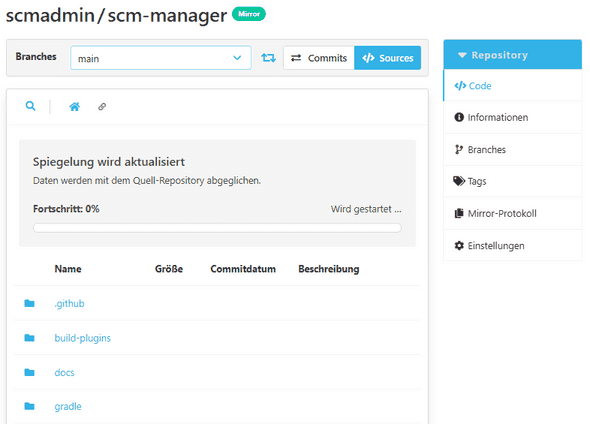Switch to the Commits view
Screen dimensions: 590x424
319,58
